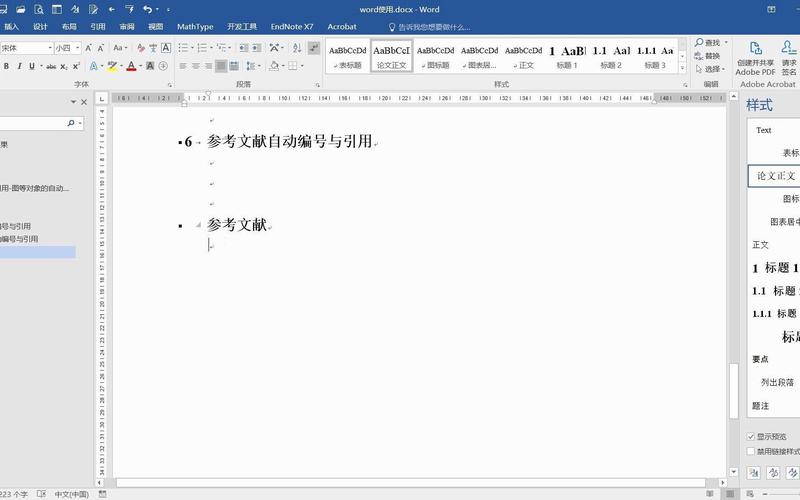Open the 引用 (References) tab

tap(97, 27)
